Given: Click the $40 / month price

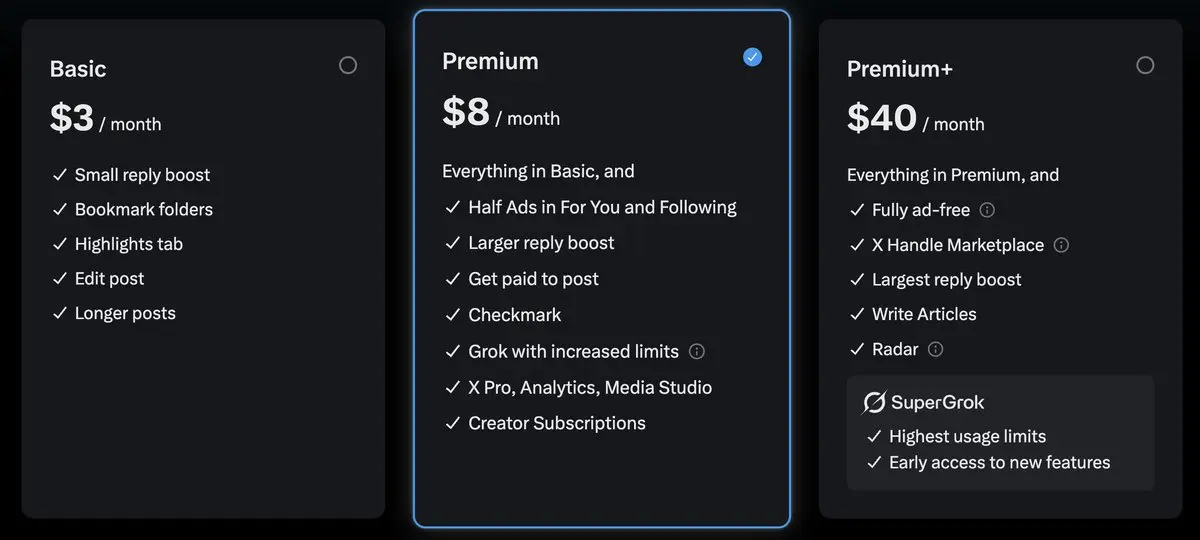Looking at the screenshot, I should point(915,120).
